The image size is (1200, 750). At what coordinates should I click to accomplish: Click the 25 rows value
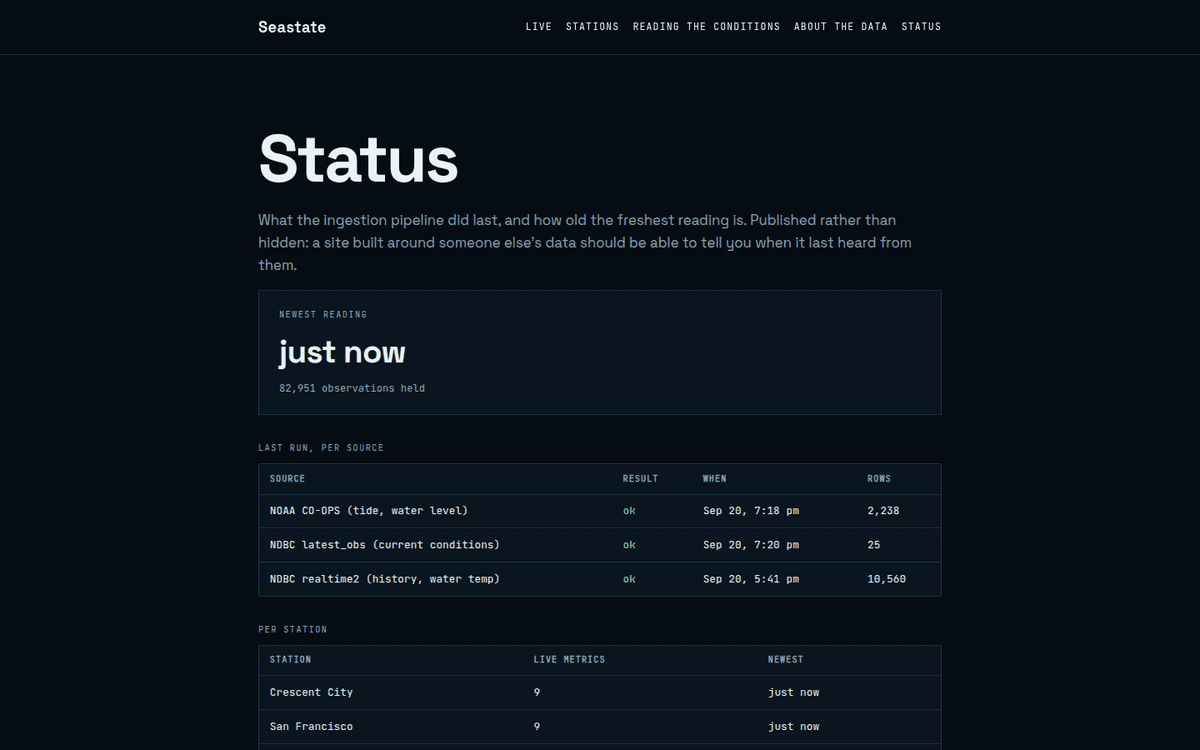point(874,545)
